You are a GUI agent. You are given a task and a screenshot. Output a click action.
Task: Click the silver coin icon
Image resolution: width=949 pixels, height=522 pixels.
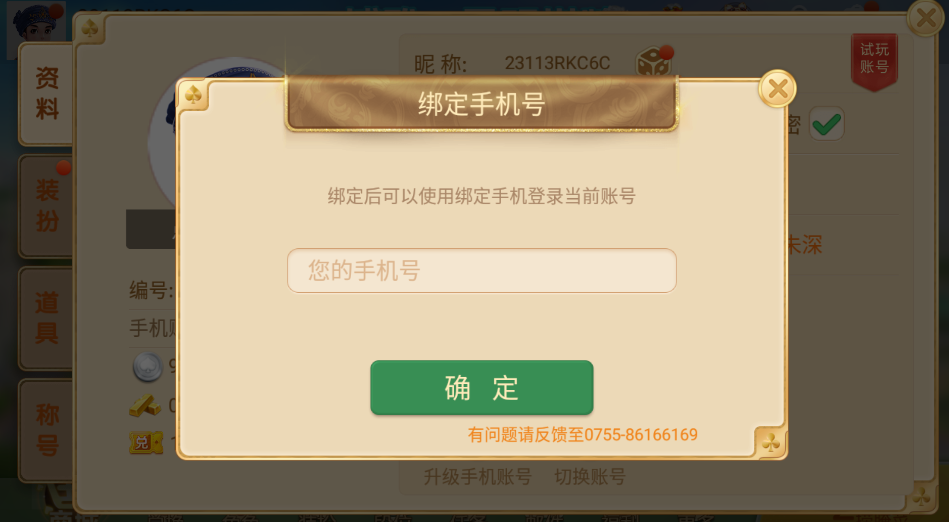click(148, 366)
